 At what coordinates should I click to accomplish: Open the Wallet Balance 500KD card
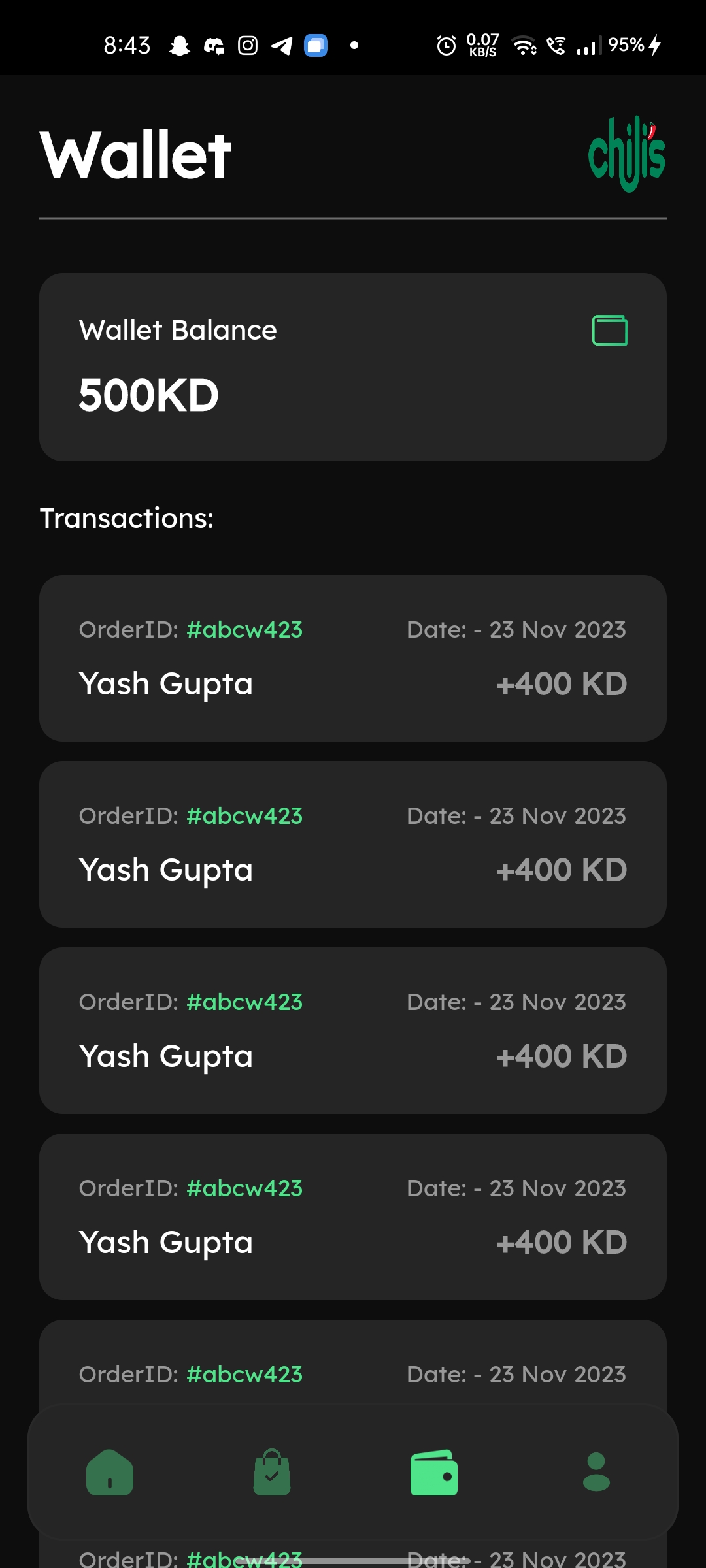[353, 367]
